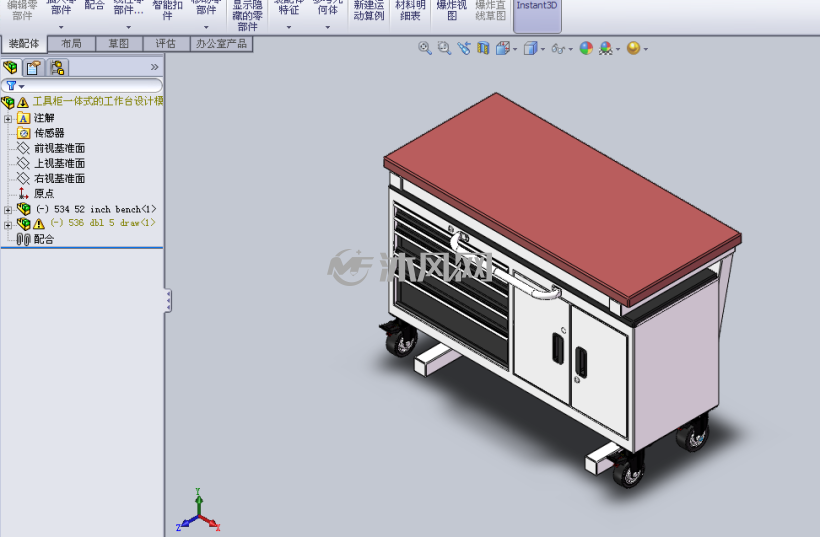
Task: Switch to 布局 tab
Action: click(71, 44)
